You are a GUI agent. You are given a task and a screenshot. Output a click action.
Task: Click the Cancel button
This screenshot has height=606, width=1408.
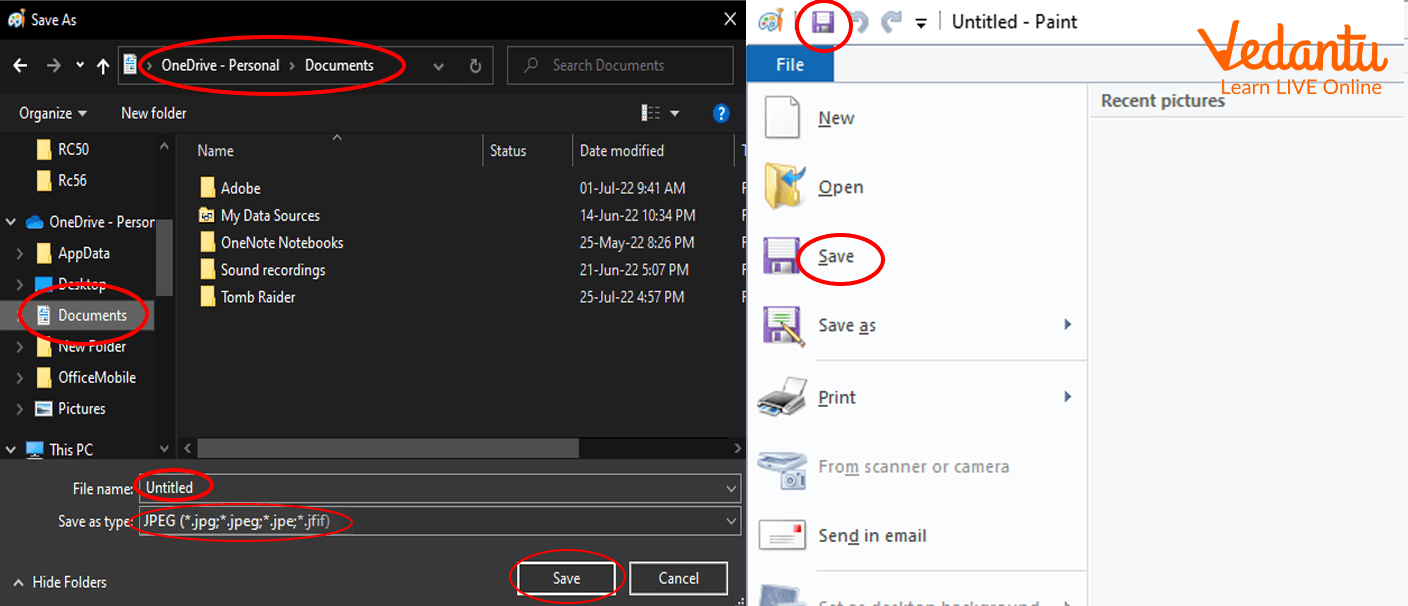678,578
